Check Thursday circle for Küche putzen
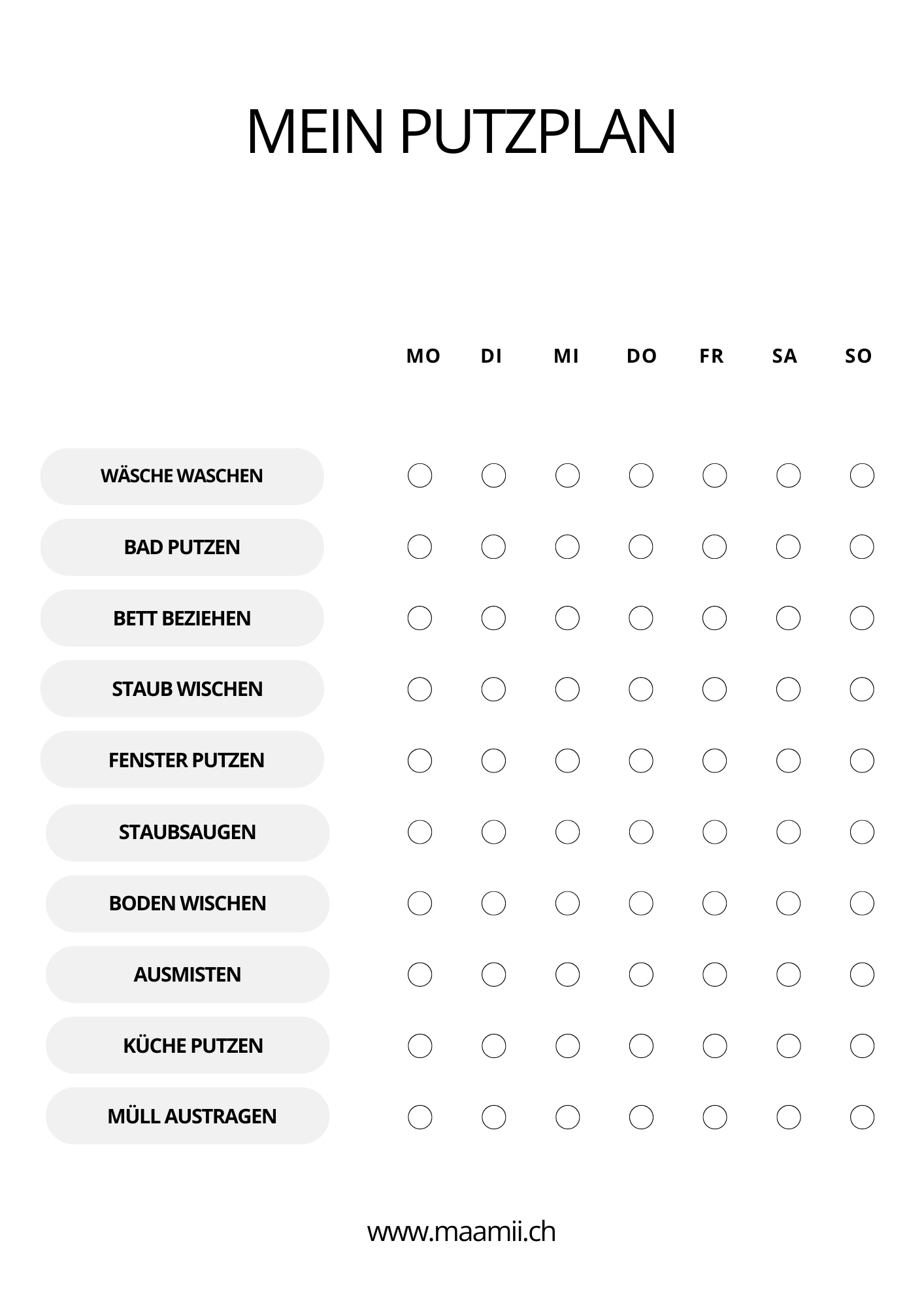 pos(641,1046)
